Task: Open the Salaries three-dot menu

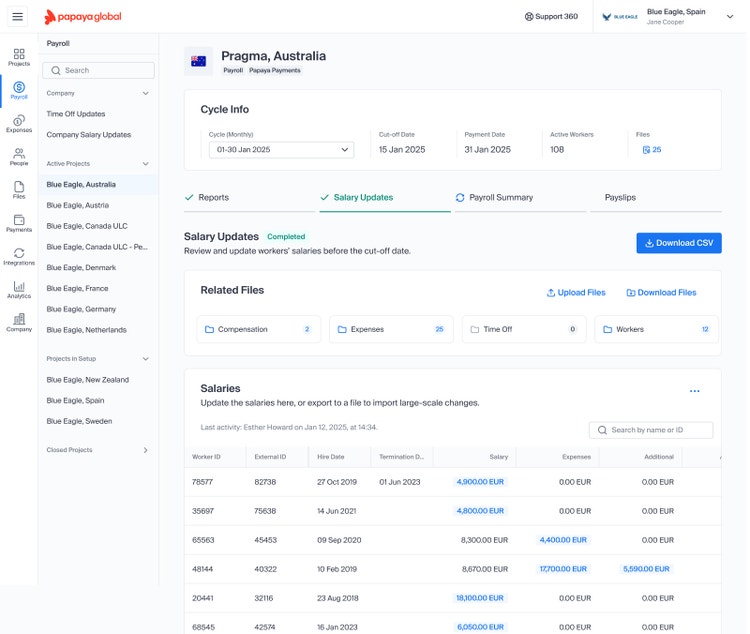Action: coord(695,391)
